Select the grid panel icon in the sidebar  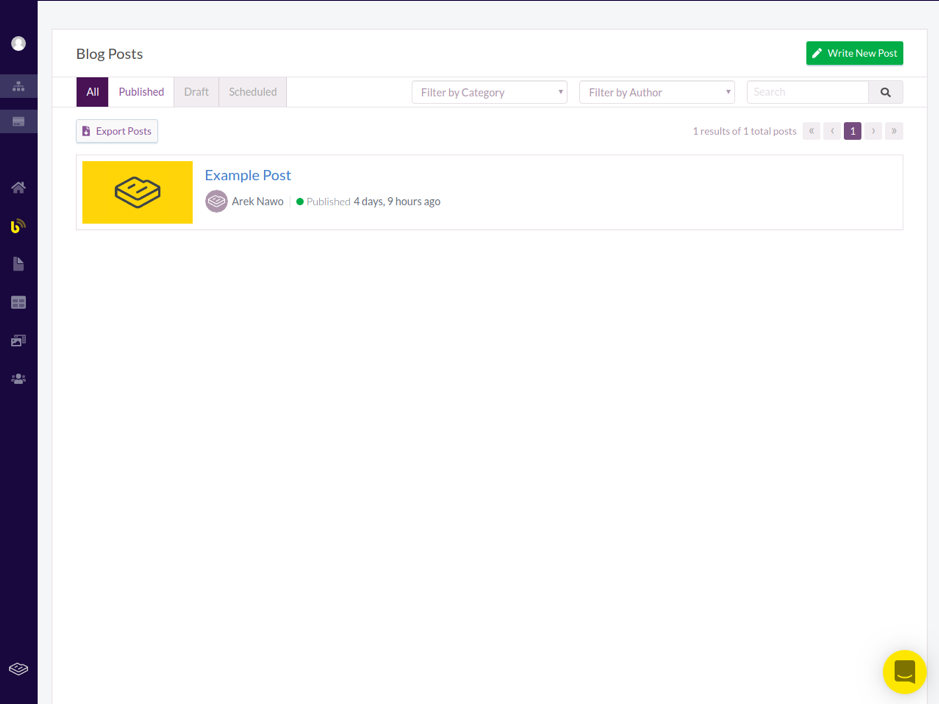coord(18,301)
